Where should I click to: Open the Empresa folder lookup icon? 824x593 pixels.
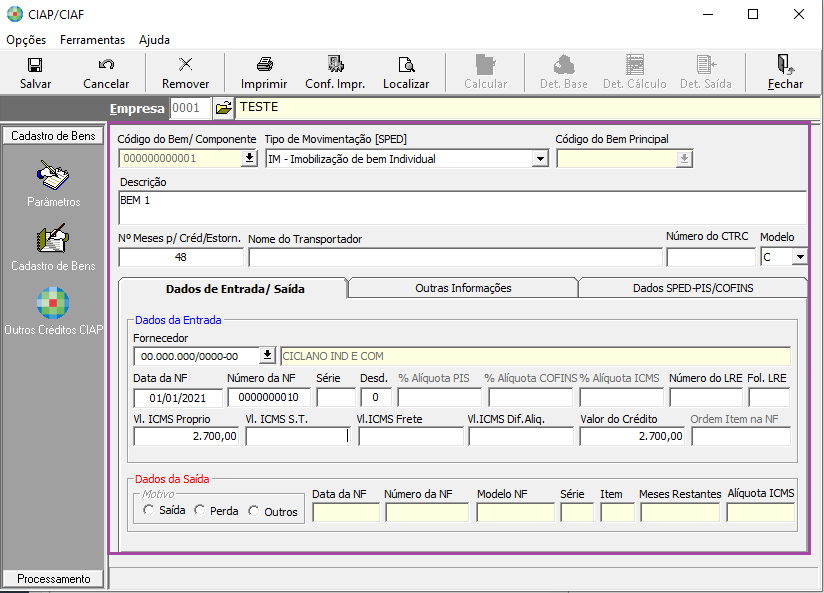click(224, 108)
